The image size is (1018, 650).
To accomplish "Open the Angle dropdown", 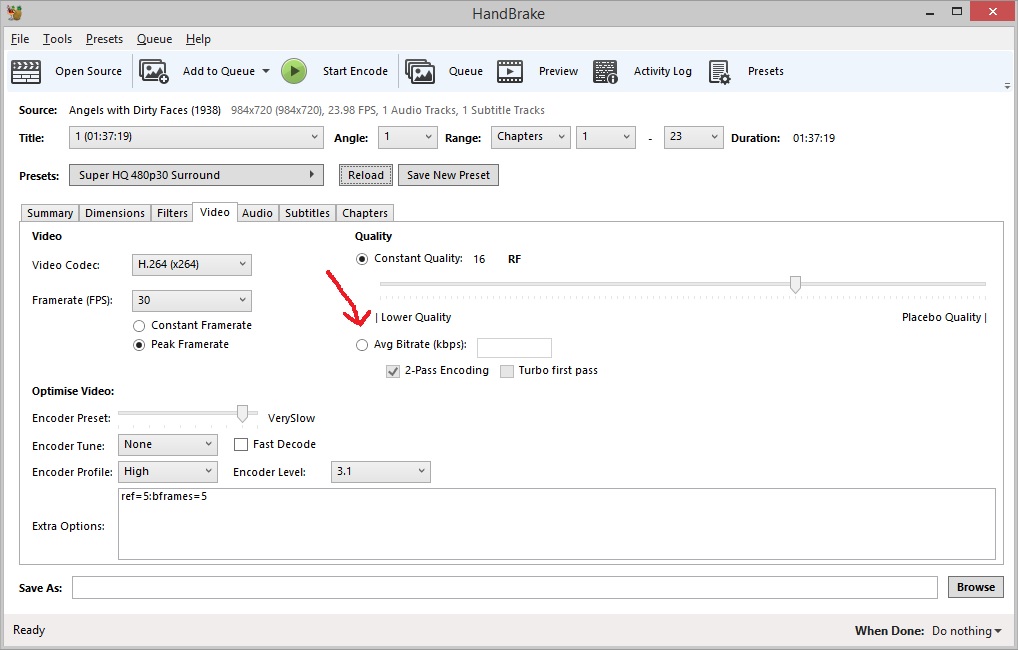I will point(408,137).
